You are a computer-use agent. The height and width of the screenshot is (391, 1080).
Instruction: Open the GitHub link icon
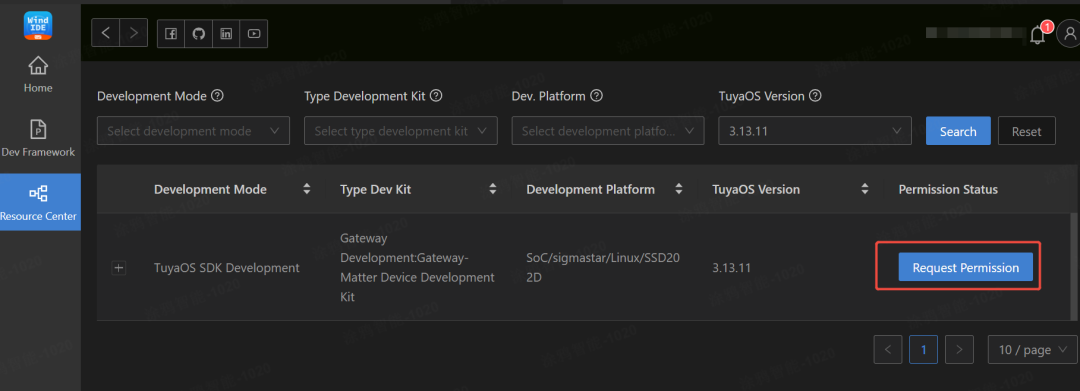[198, 34]
